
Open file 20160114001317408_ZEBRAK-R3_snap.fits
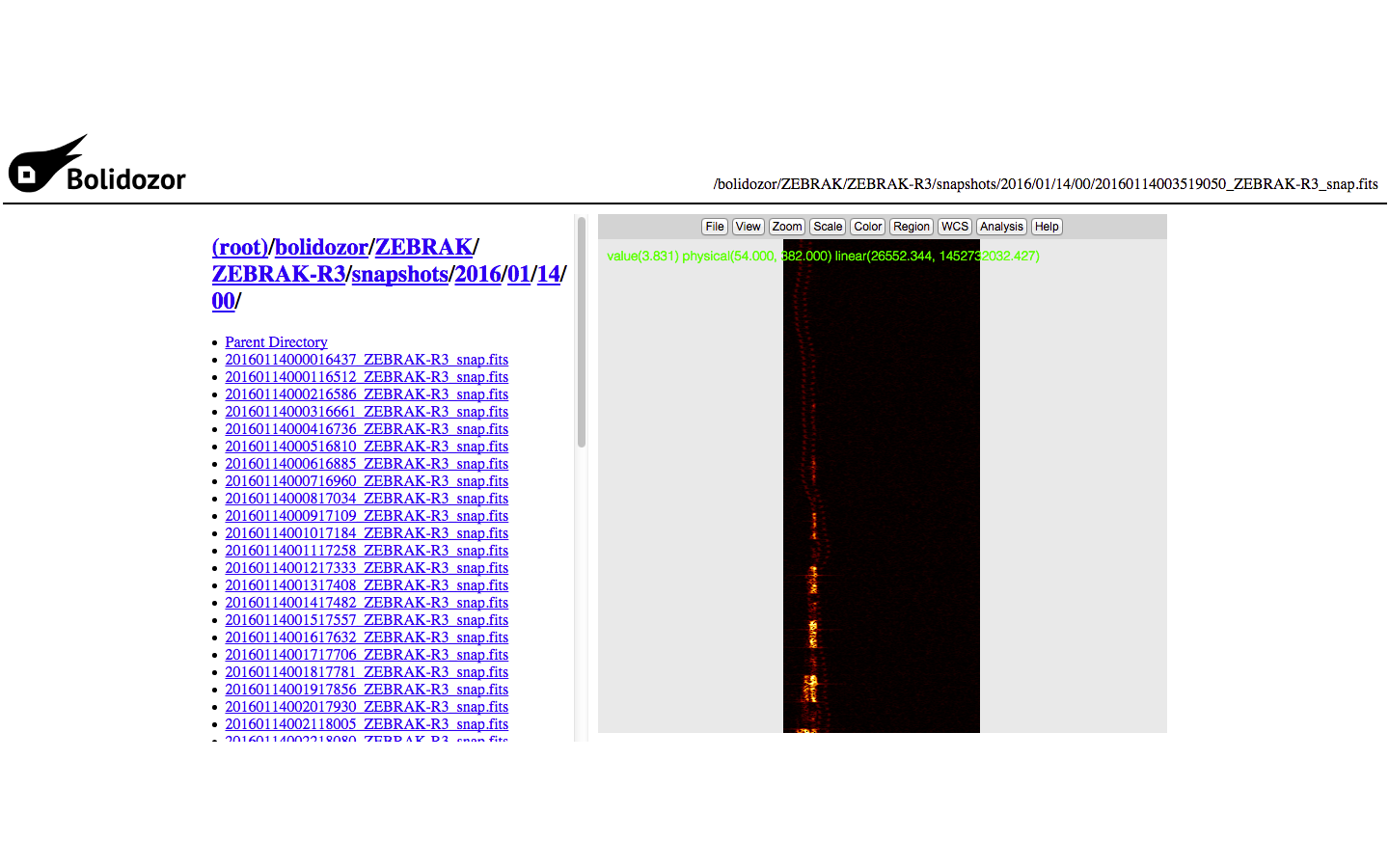367,585
